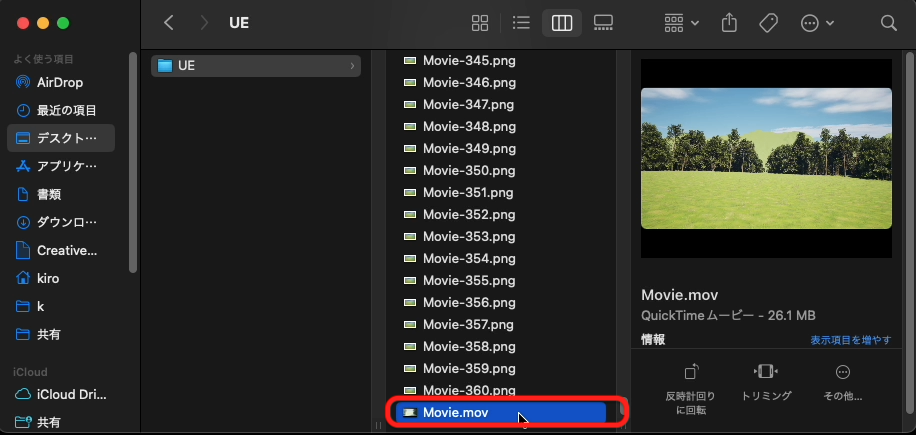Screen dimensions: 916x435
Task: Open folder k in sidebar
Action: coord(61,307)
